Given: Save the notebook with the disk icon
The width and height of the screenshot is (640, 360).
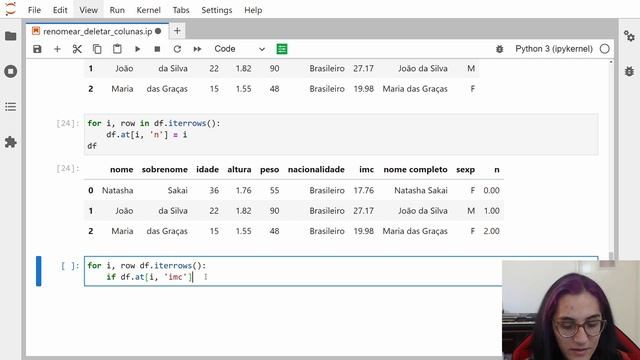Looking at the screenshot, I should pyautogui.click(x=37, y=49).
